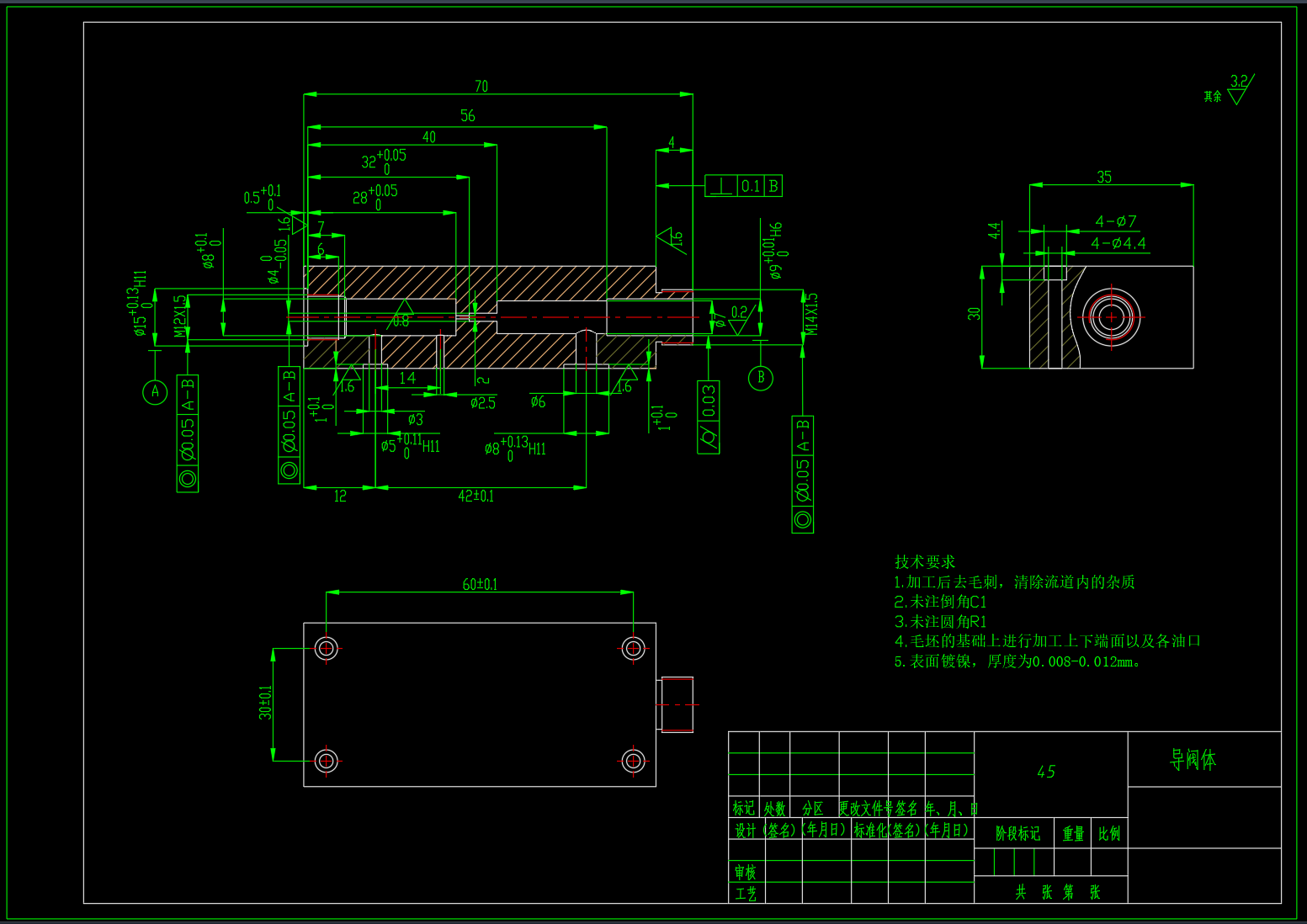
Task: Select the 4-ø7 hole callout
Action: [1116, 221]
